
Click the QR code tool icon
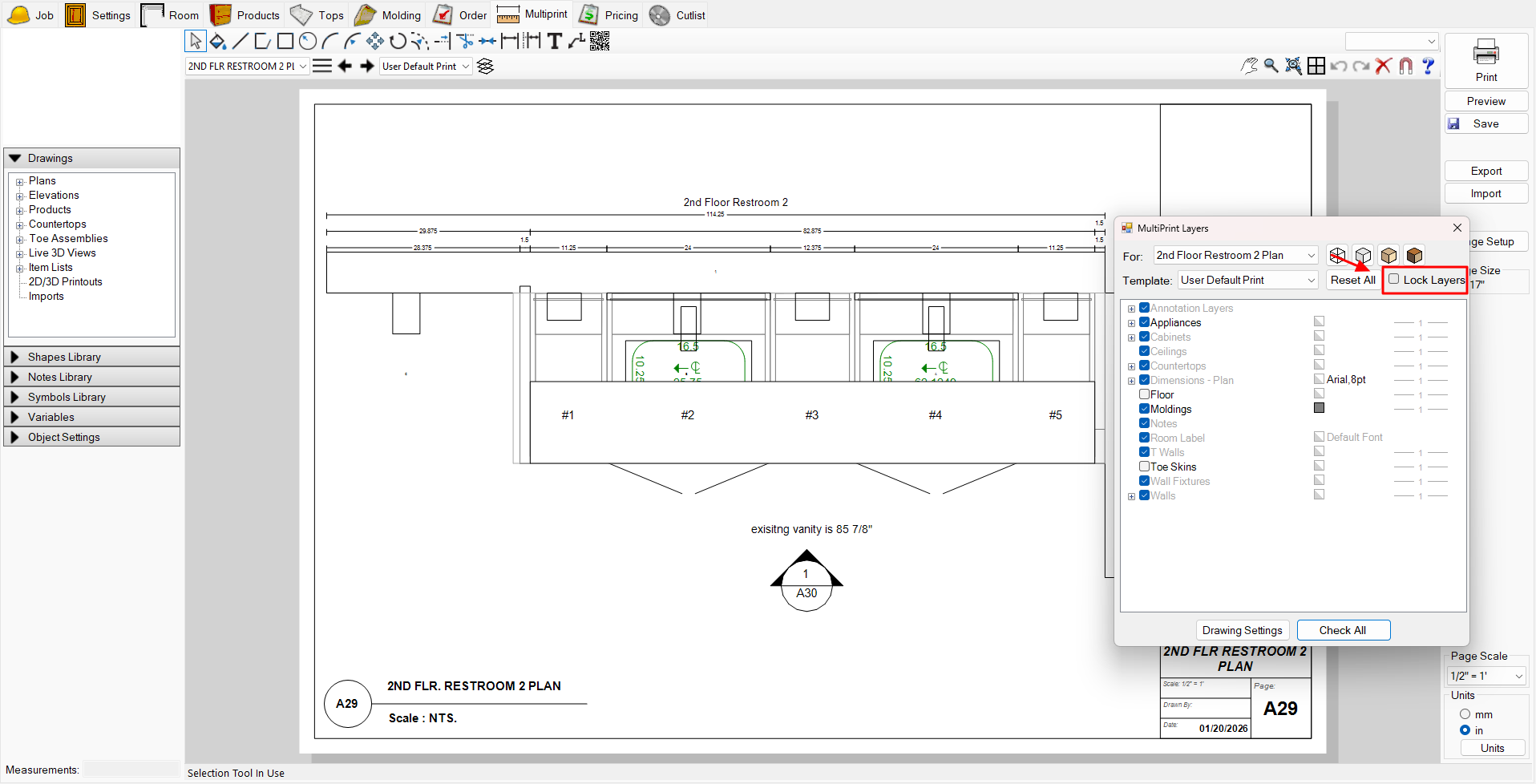[x=600, y=41]
